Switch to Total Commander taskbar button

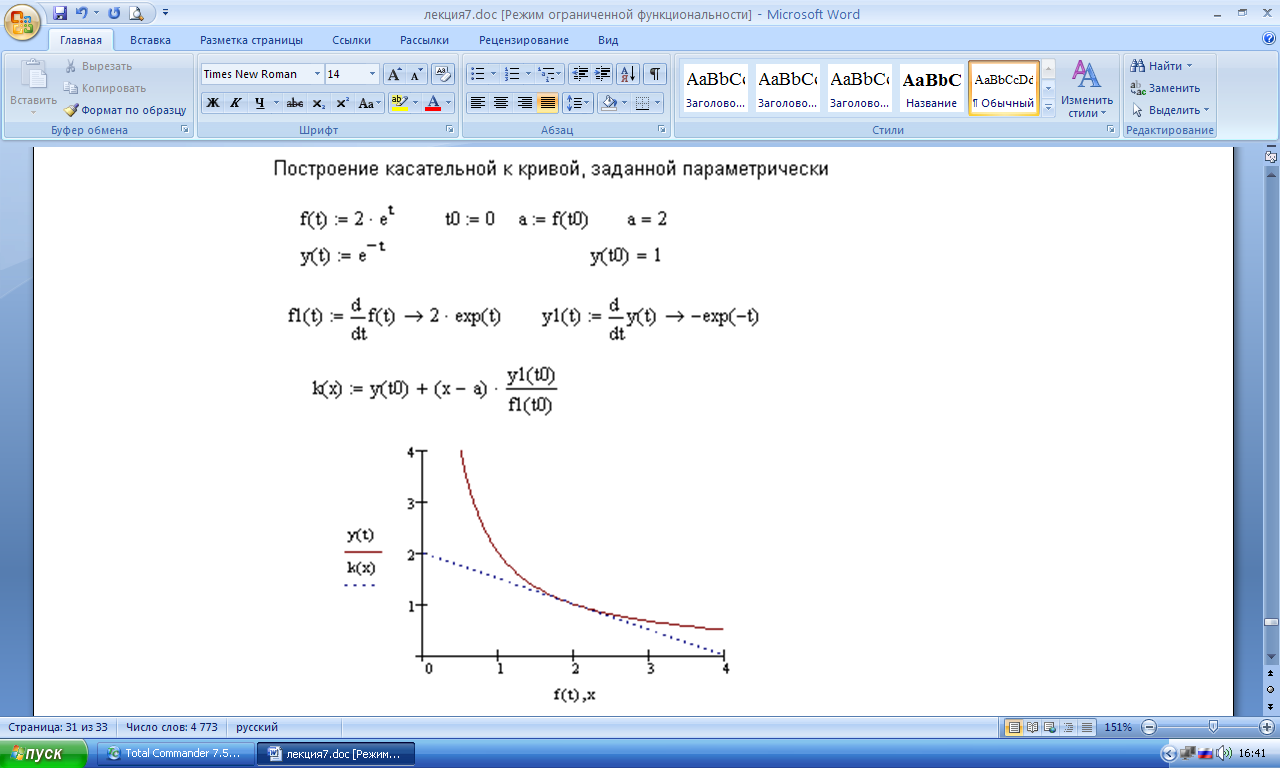coord(175,753)
